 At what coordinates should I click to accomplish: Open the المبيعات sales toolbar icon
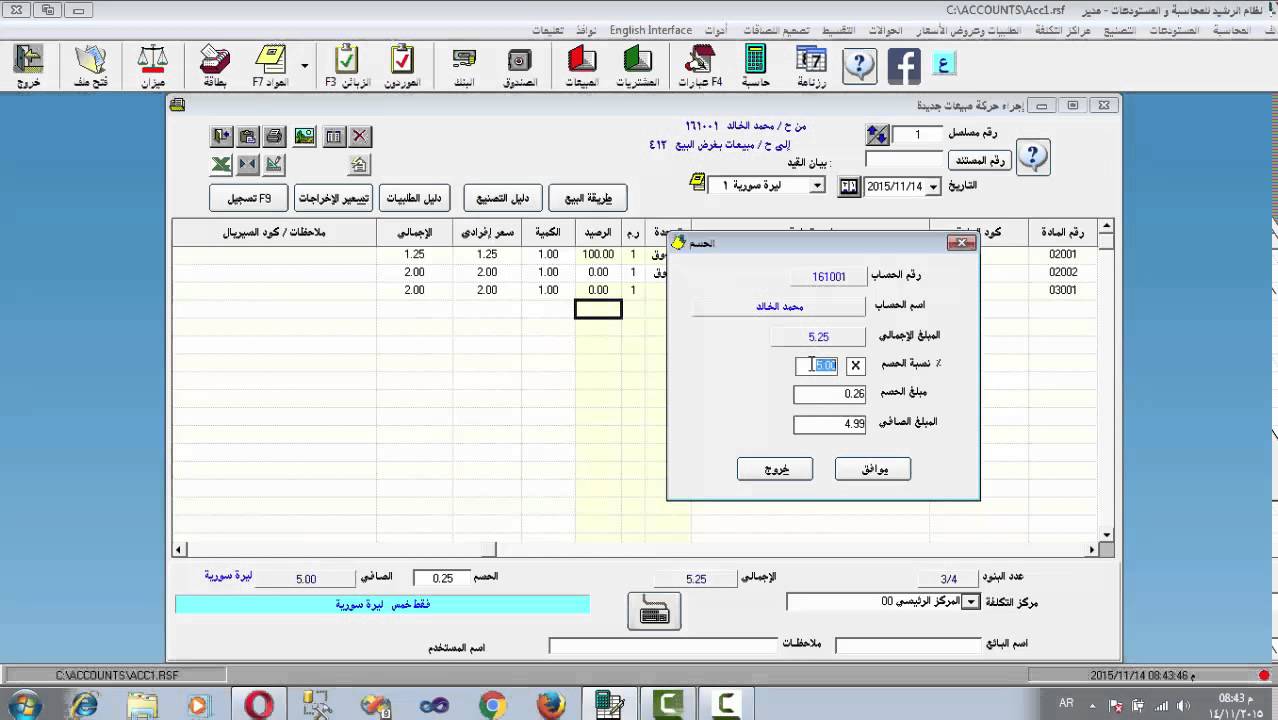(582, 66)
